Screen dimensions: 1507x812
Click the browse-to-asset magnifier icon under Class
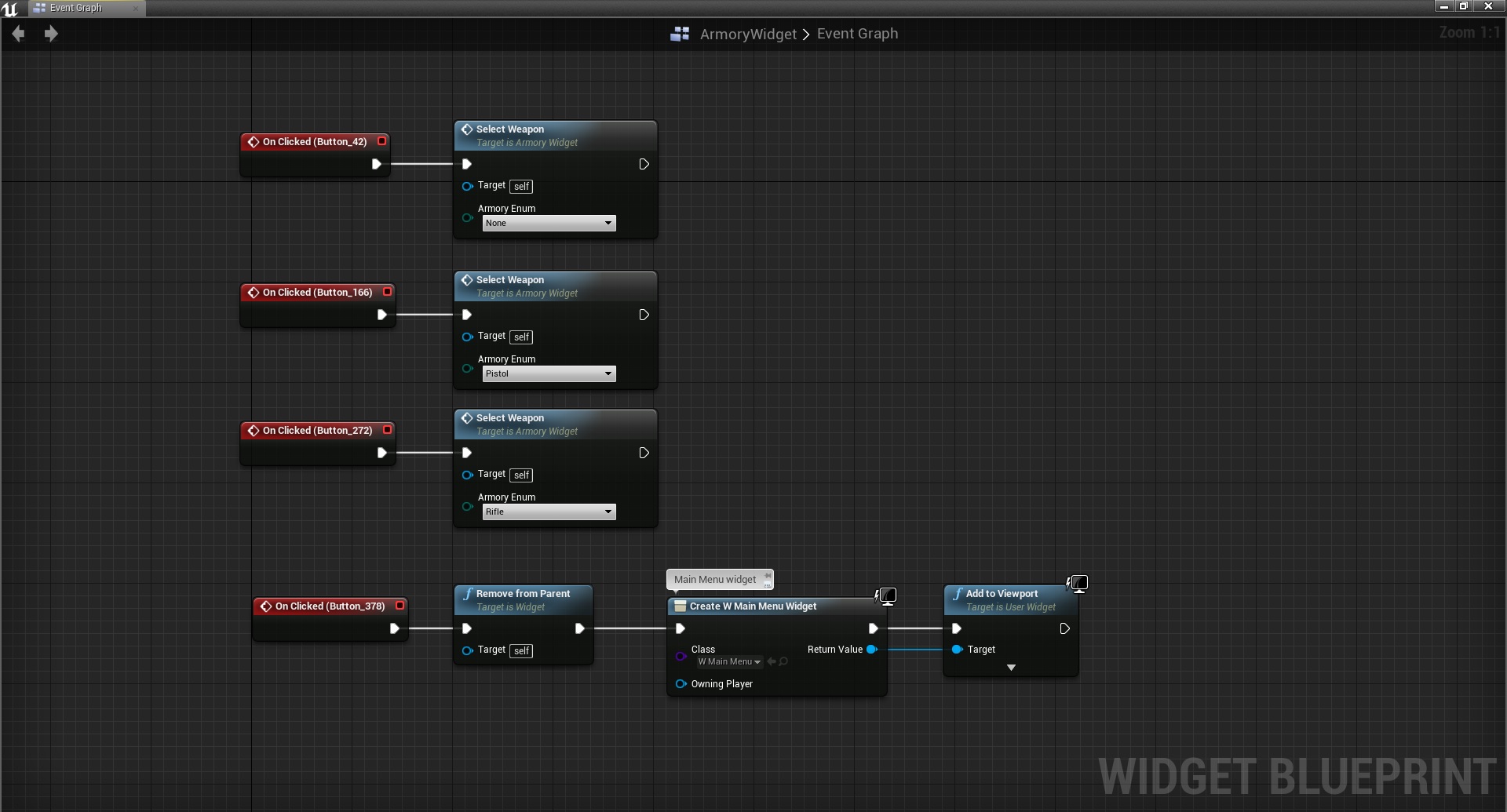pyautogui.click(x=783, y=662)
